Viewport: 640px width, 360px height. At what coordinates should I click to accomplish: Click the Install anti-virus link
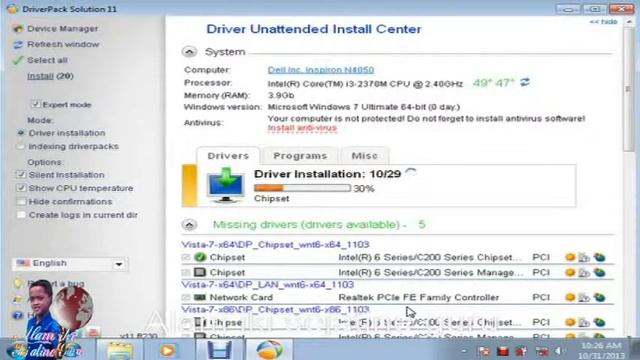(302, 128)
